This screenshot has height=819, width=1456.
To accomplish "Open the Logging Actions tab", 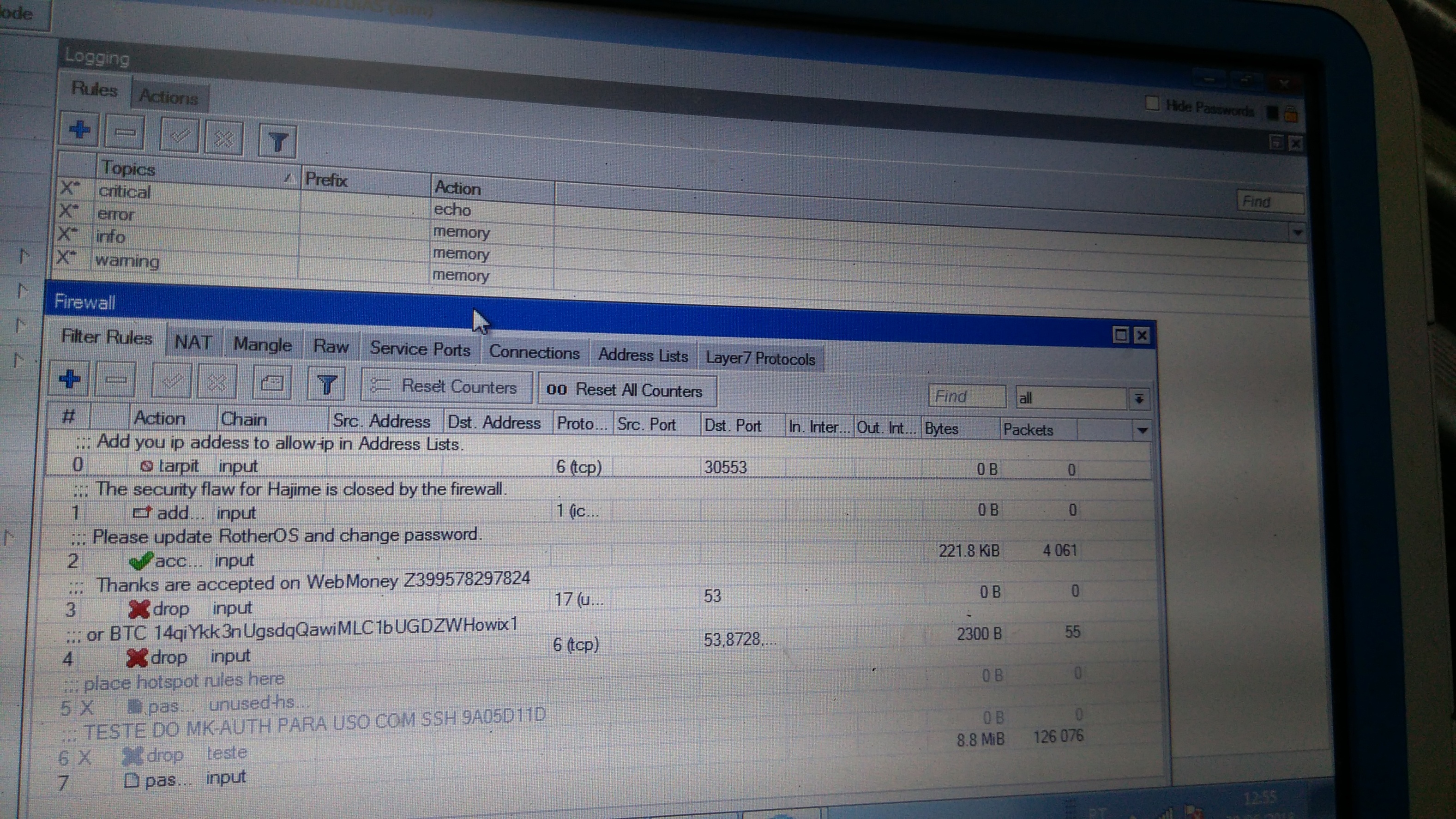I will click(x=168, y=96).
